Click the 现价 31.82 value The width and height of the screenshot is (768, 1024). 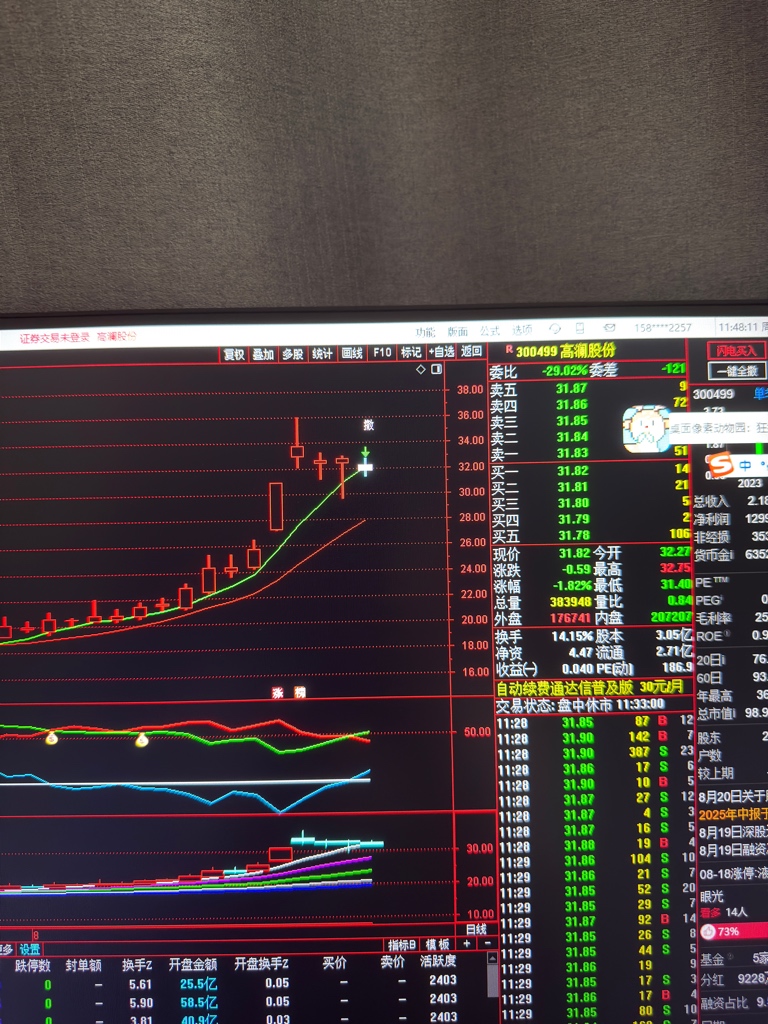pos(575,553)
